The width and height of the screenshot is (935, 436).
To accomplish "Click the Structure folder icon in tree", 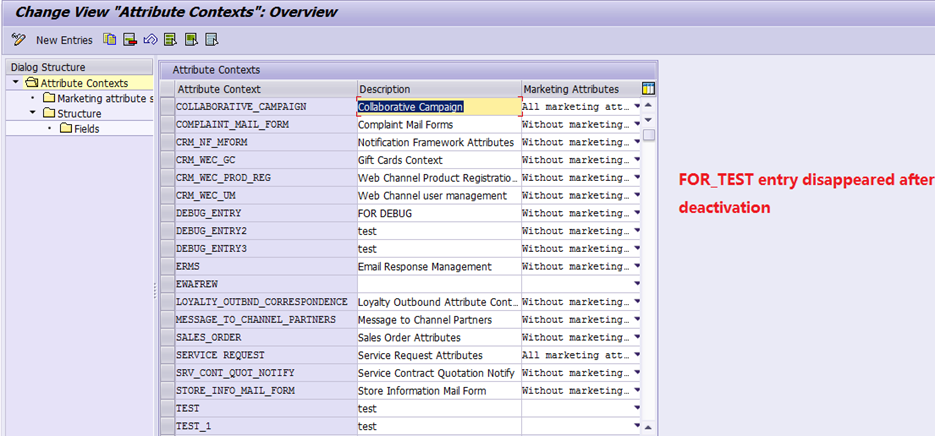I will coord(49,113).
